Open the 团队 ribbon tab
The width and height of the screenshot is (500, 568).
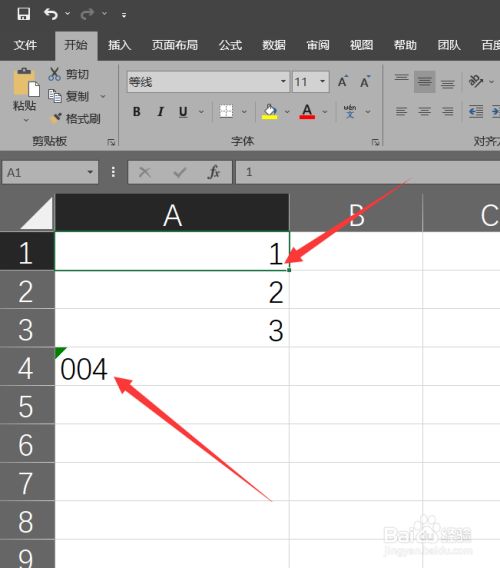[x=449, y=45]
